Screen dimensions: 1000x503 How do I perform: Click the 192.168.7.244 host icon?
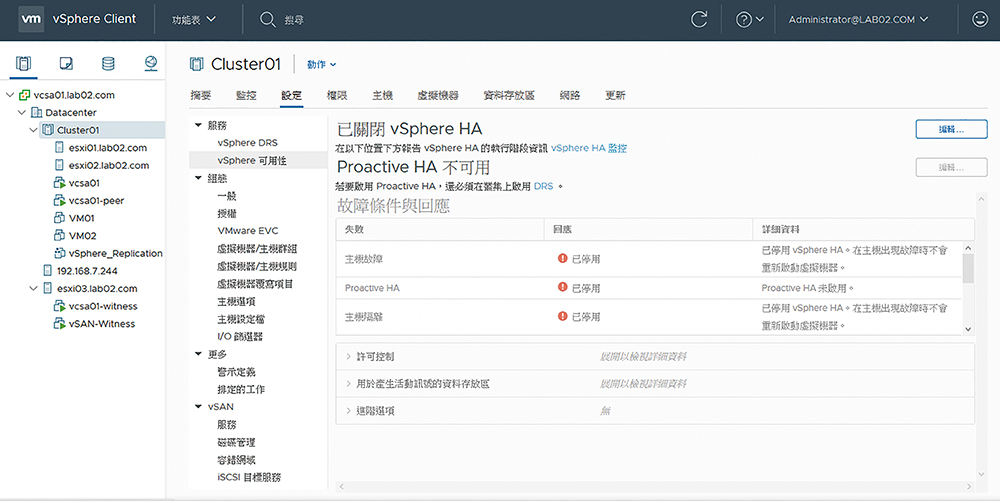point(47,270)
